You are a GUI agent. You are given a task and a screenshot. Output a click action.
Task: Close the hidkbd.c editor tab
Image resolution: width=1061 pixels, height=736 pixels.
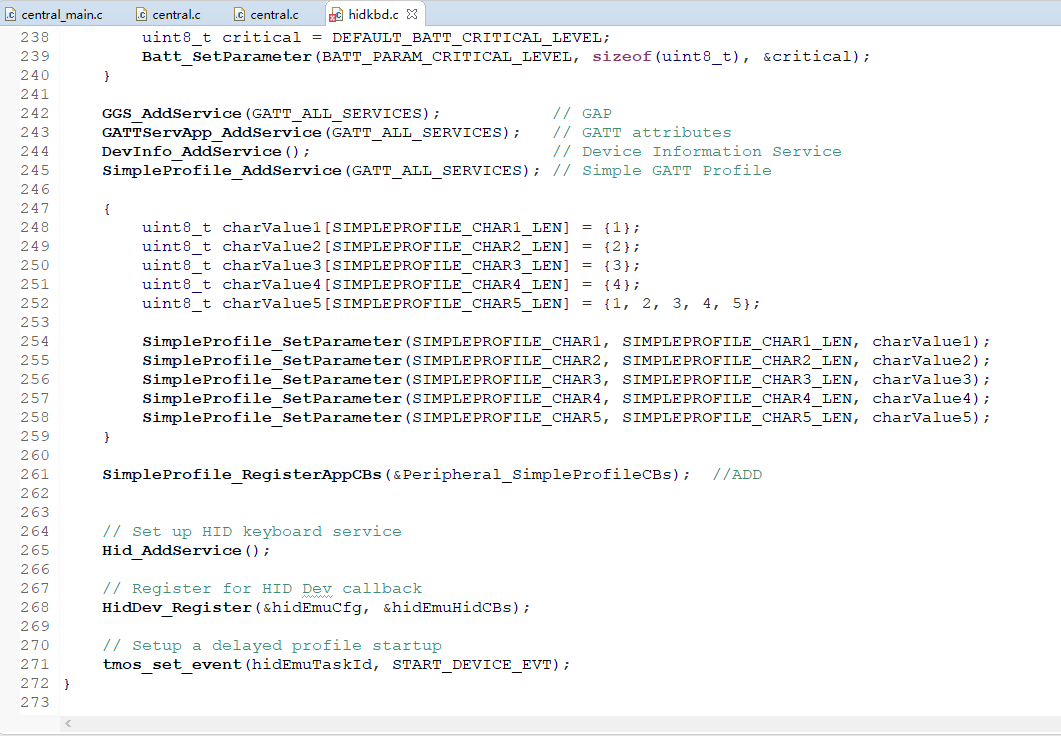click(x=412, y=15)
